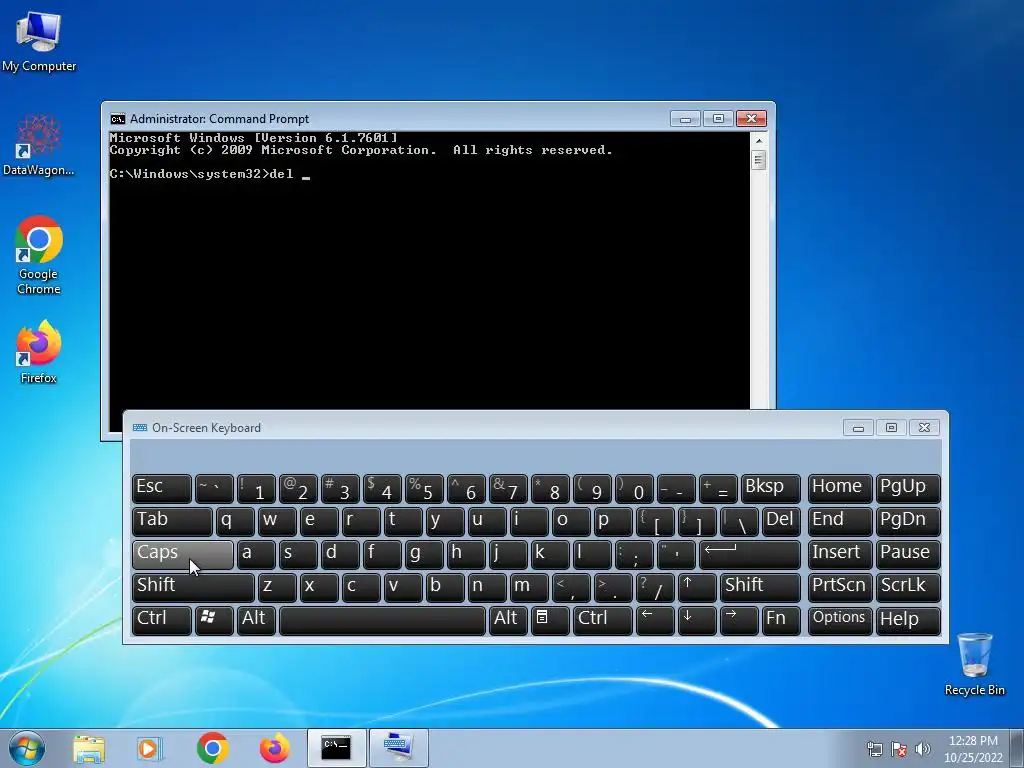Focus the Command Prompt console area
Viewport: 1024px width, 768px height.
429,270
